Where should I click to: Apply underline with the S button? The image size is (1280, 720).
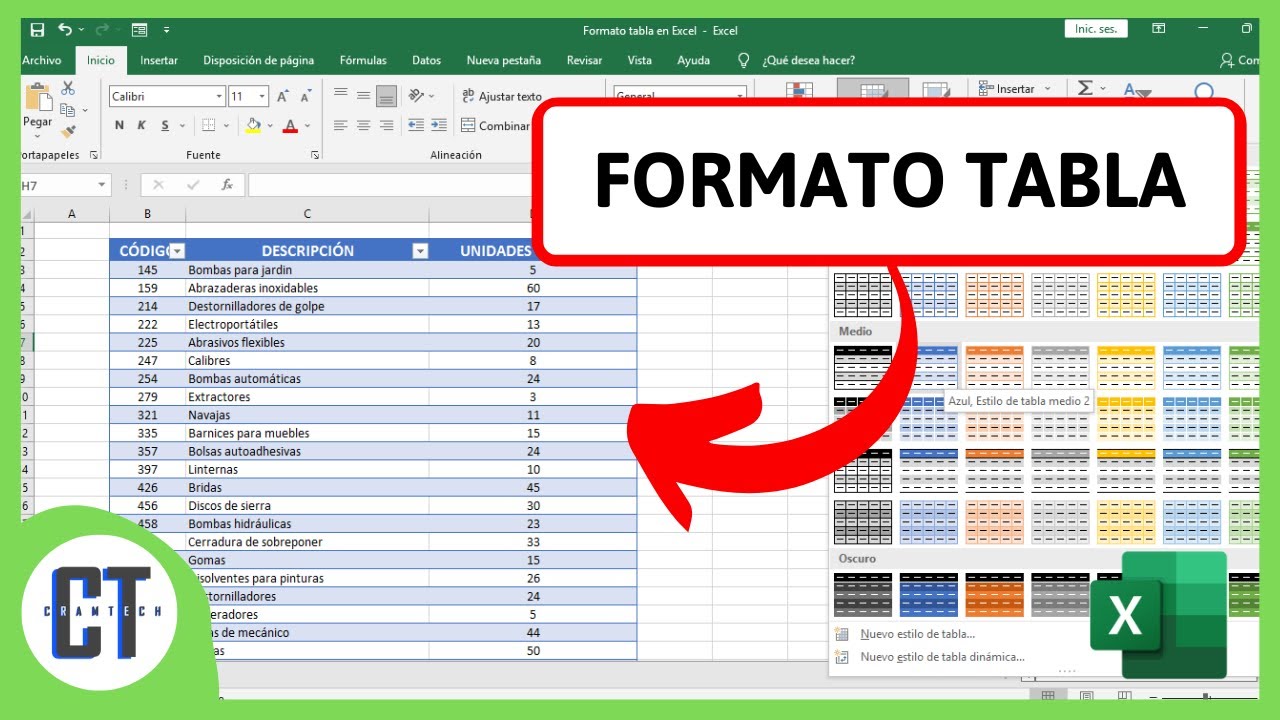tap(164, 126)
